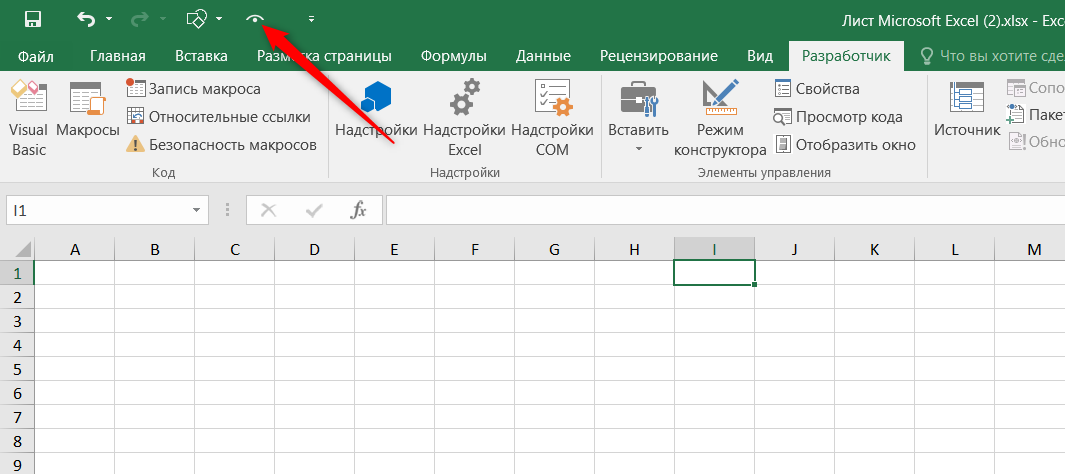Select row 8 header

click(x=17, y=441)
